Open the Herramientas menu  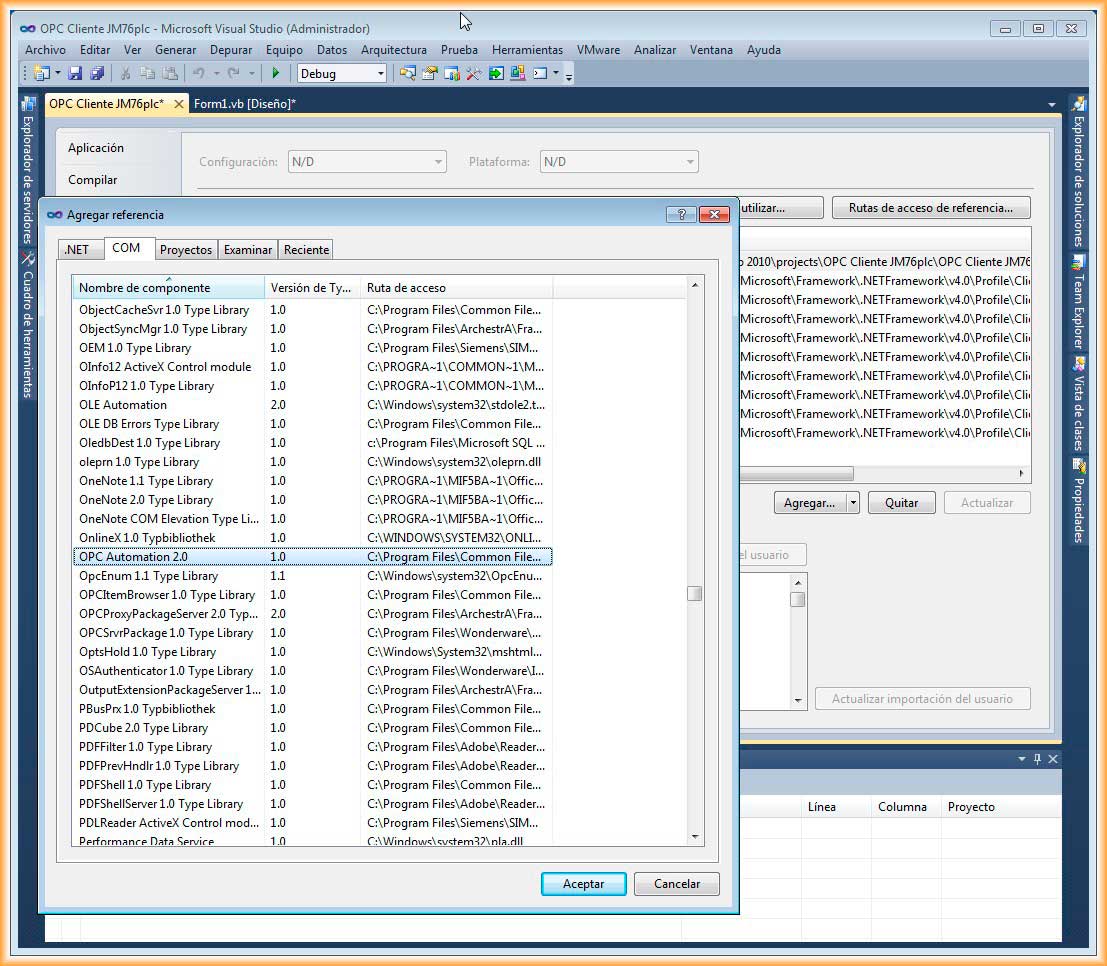pos(527,49)
